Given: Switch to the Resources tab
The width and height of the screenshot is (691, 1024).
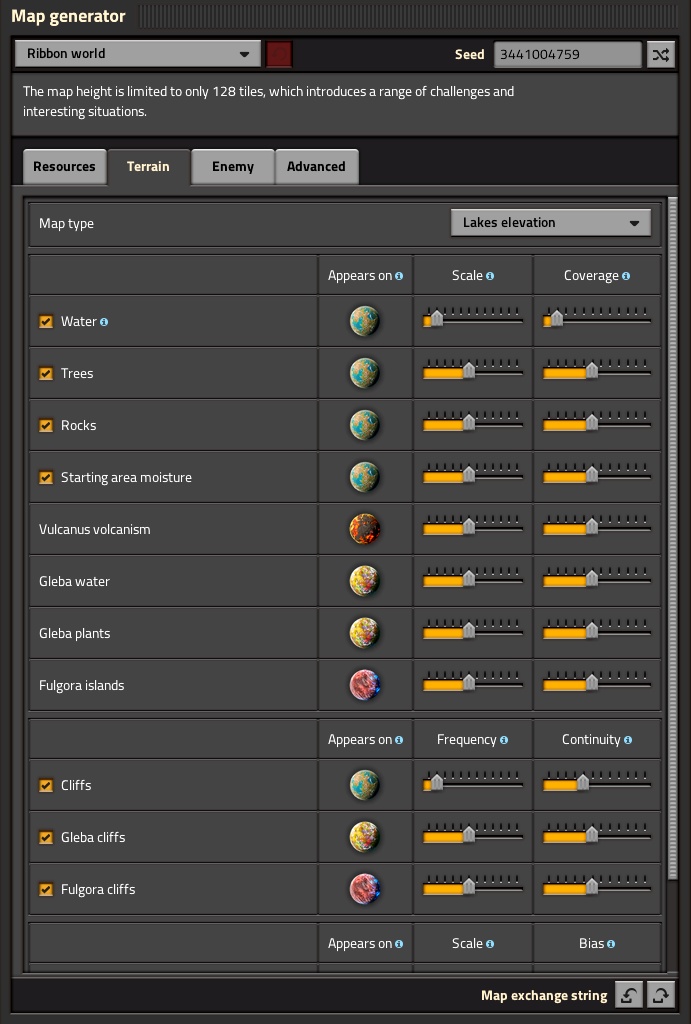Looking at the screenshot, I should 64,167.
